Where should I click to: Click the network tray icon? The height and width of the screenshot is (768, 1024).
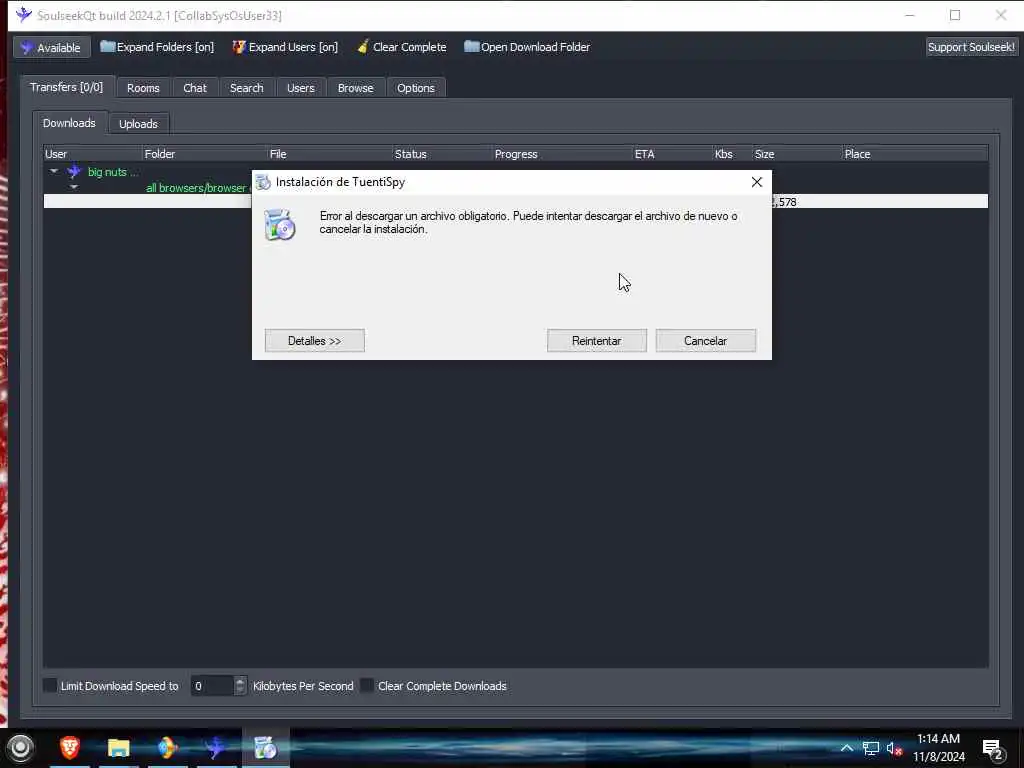click(x=871, y=748)
